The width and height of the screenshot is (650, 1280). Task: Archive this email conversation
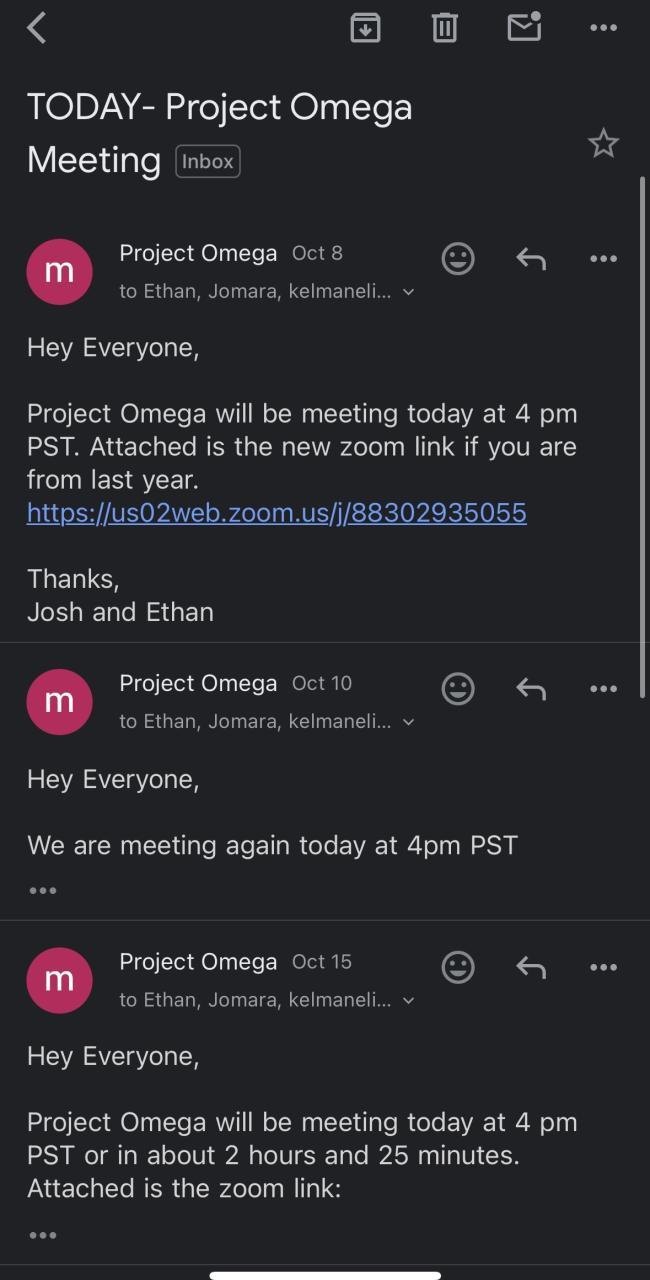click(366, 28)
